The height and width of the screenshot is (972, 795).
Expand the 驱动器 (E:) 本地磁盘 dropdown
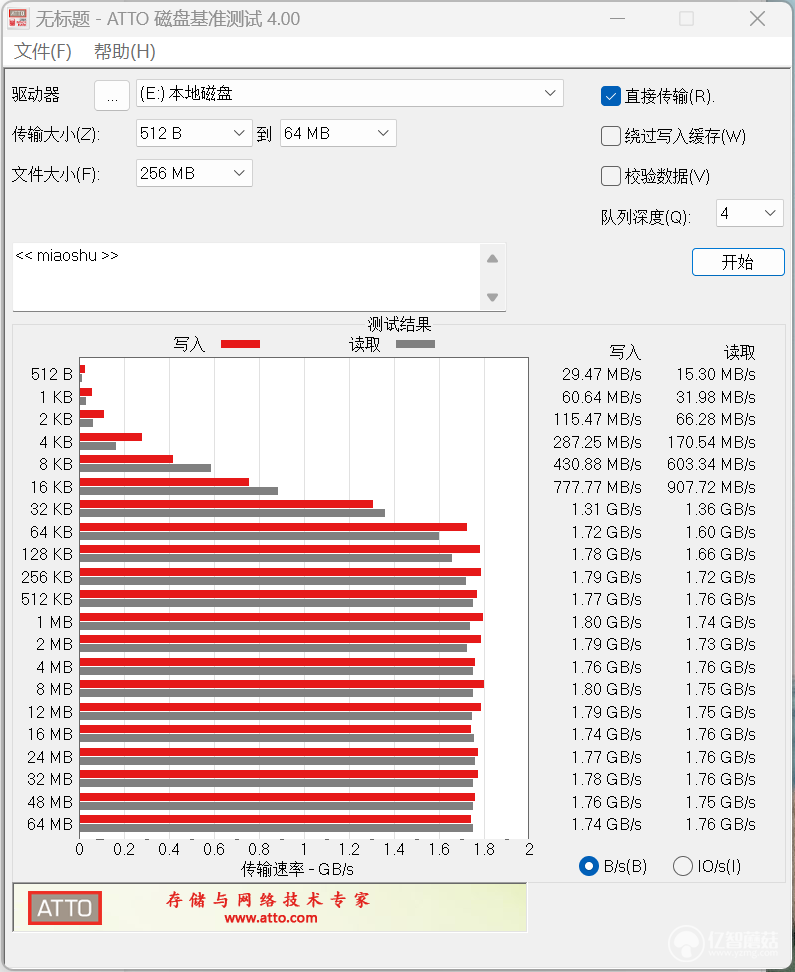tap(349, 94)
